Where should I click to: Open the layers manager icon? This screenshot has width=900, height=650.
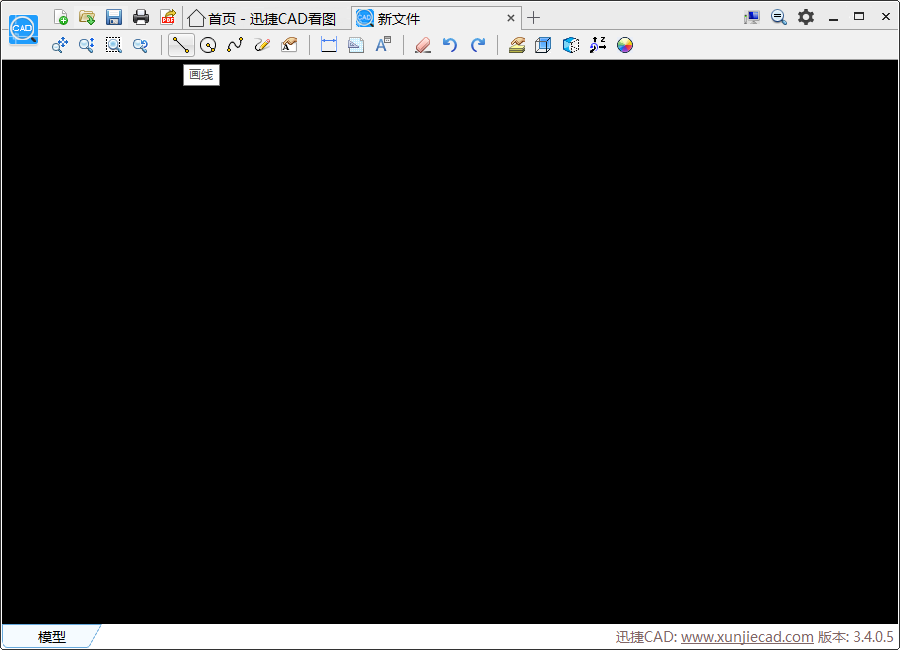(x=516, y=45)
